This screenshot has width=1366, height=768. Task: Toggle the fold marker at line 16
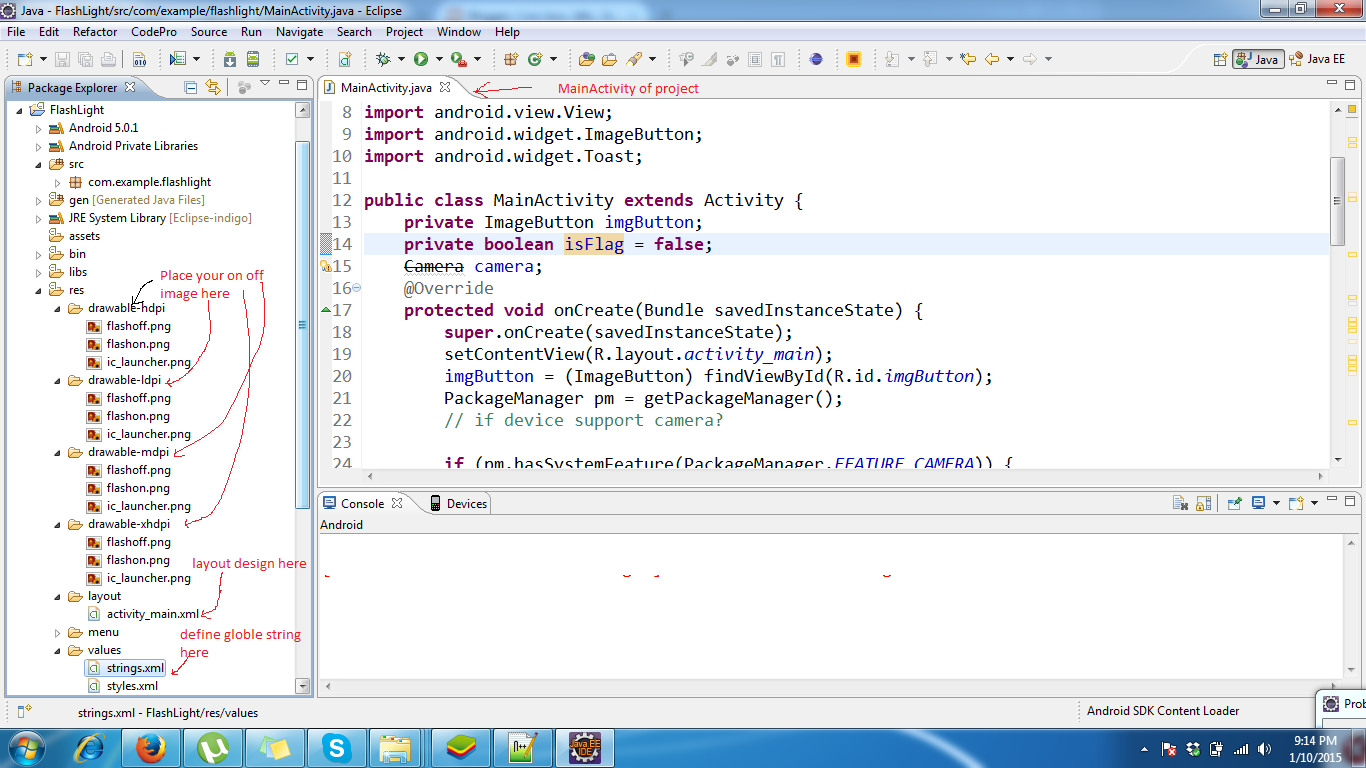pyautogui.click(x=357, y=288)
